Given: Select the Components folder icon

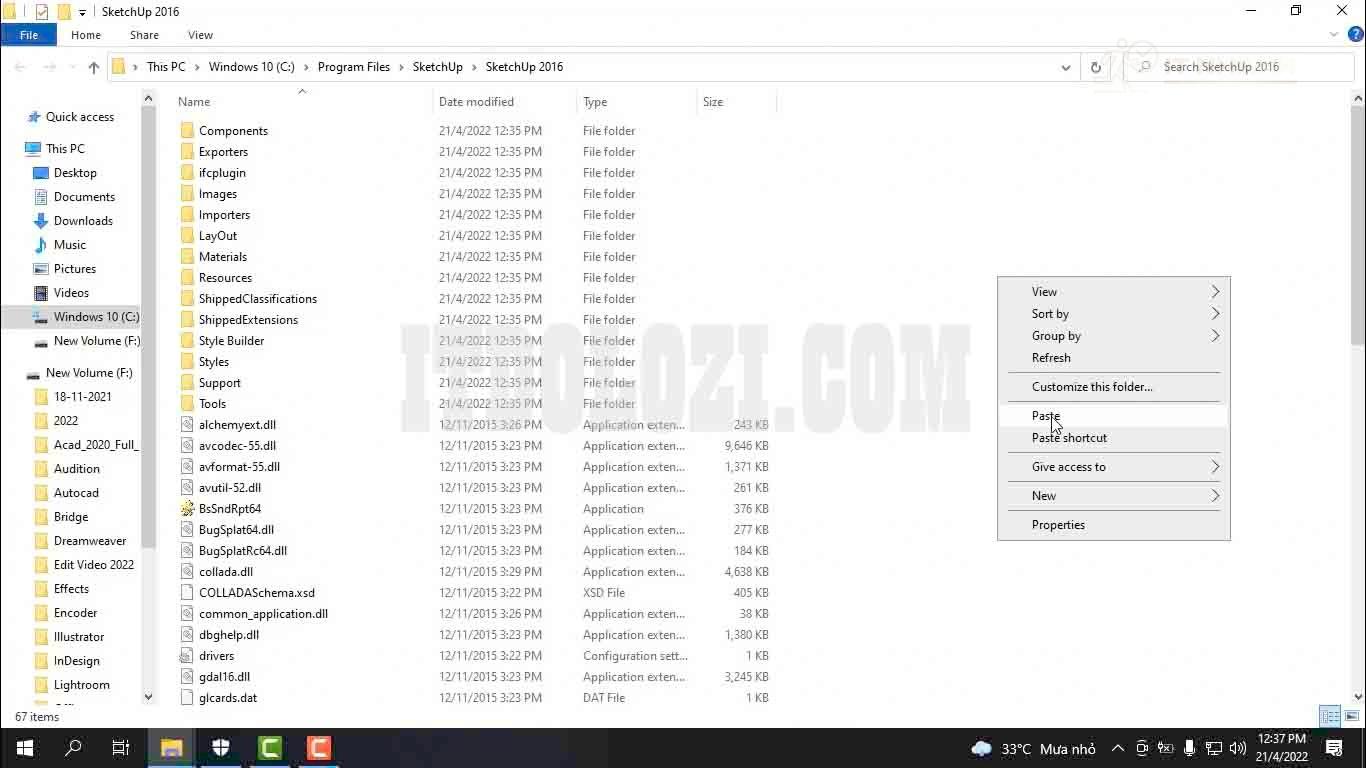Looking at the screenshot, I should 187,131.
